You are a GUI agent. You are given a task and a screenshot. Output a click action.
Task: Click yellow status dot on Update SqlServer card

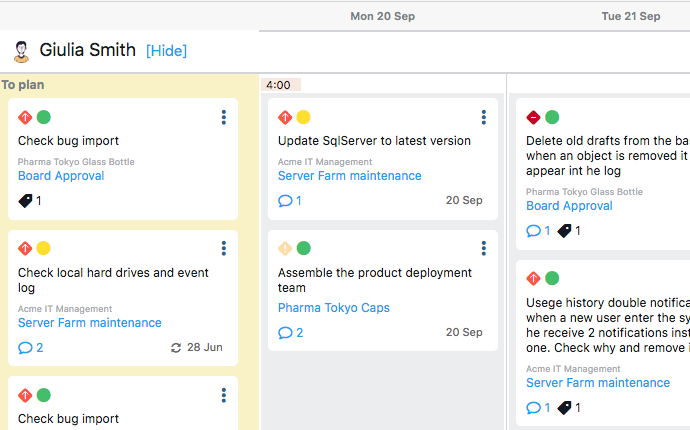tap(304, 117)
